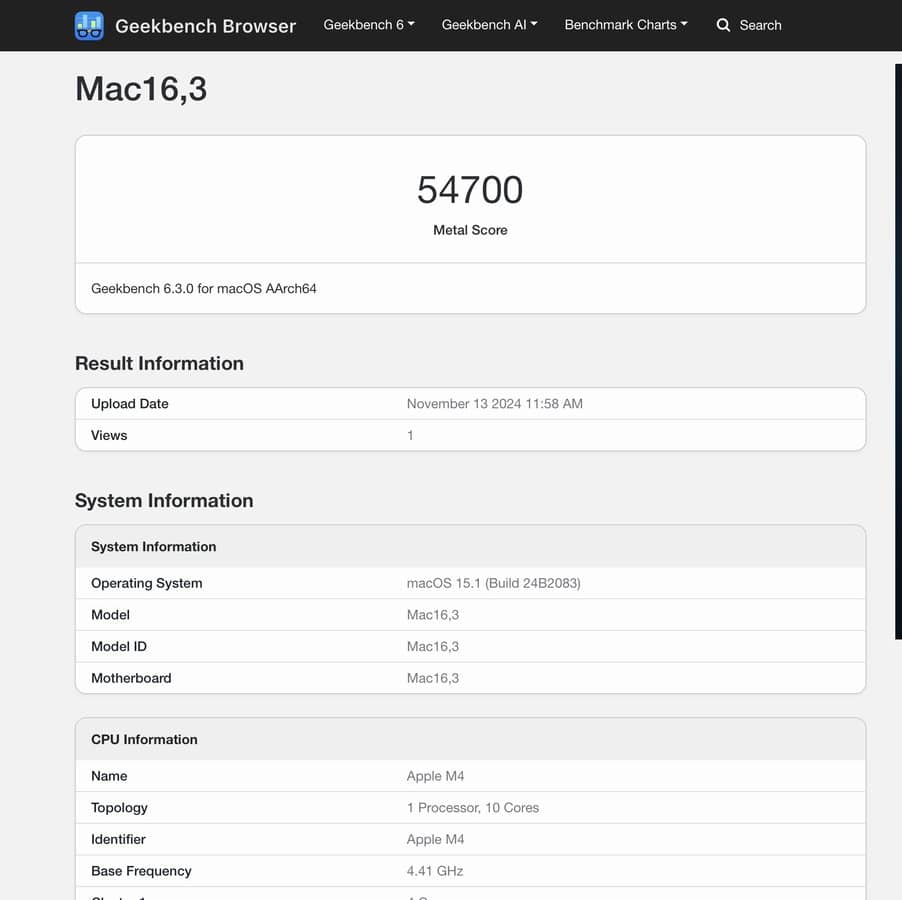Screen dimensions: 902x900
Task: Click the Model ID row's Mac16,3 value
Action: pyautogui.click(x=433, y=646)
